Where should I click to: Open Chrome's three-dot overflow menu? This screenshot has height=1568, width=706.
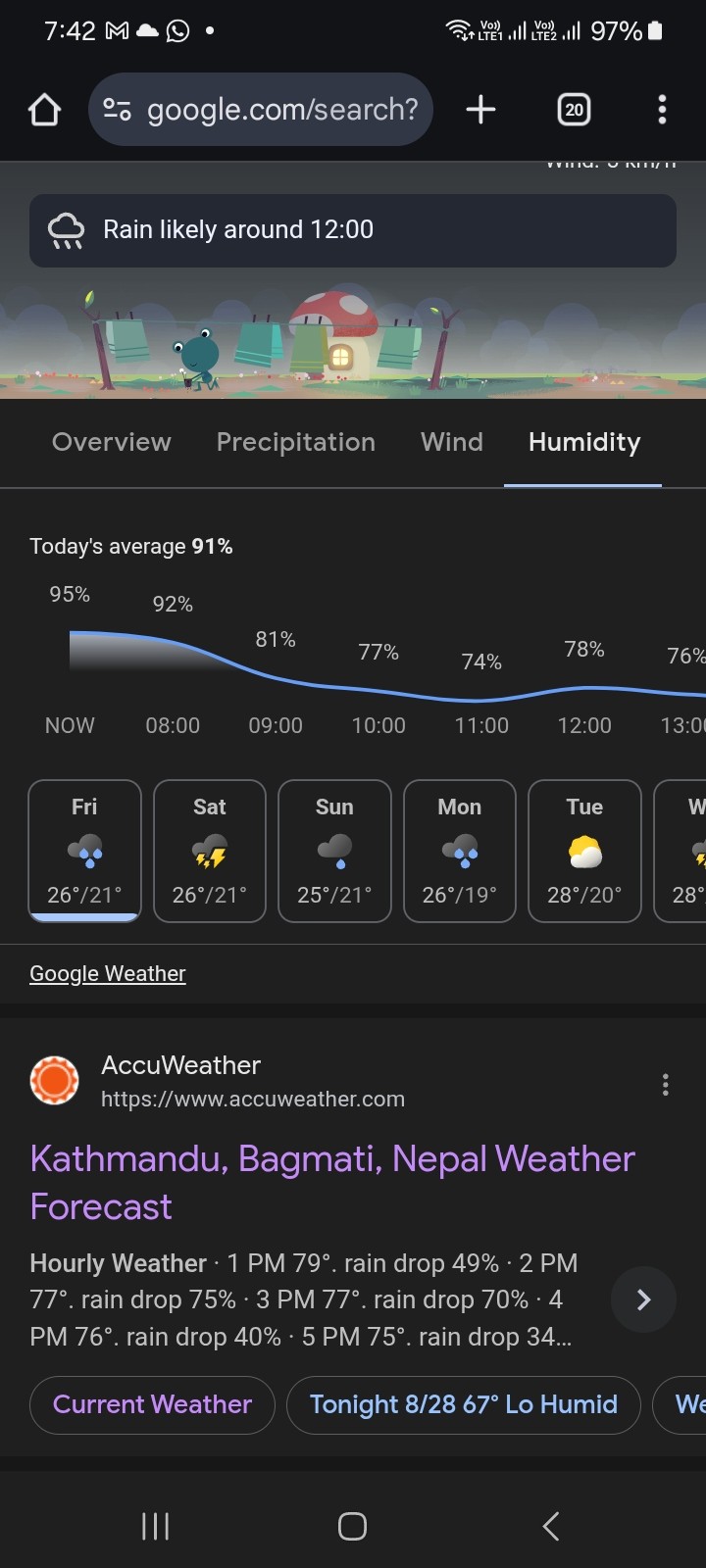tap(662, 110)
